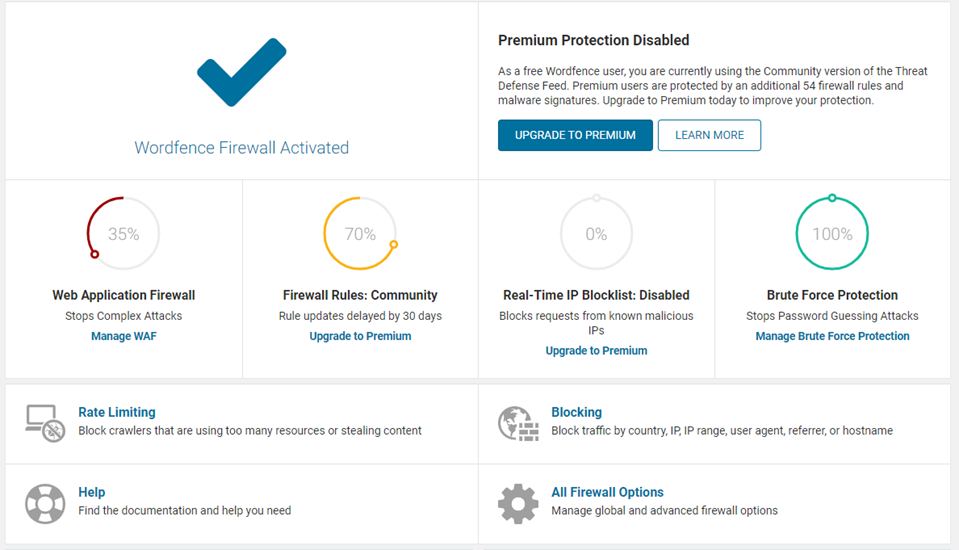Click the All Firewall Options gear icon

tap(518, 503)
